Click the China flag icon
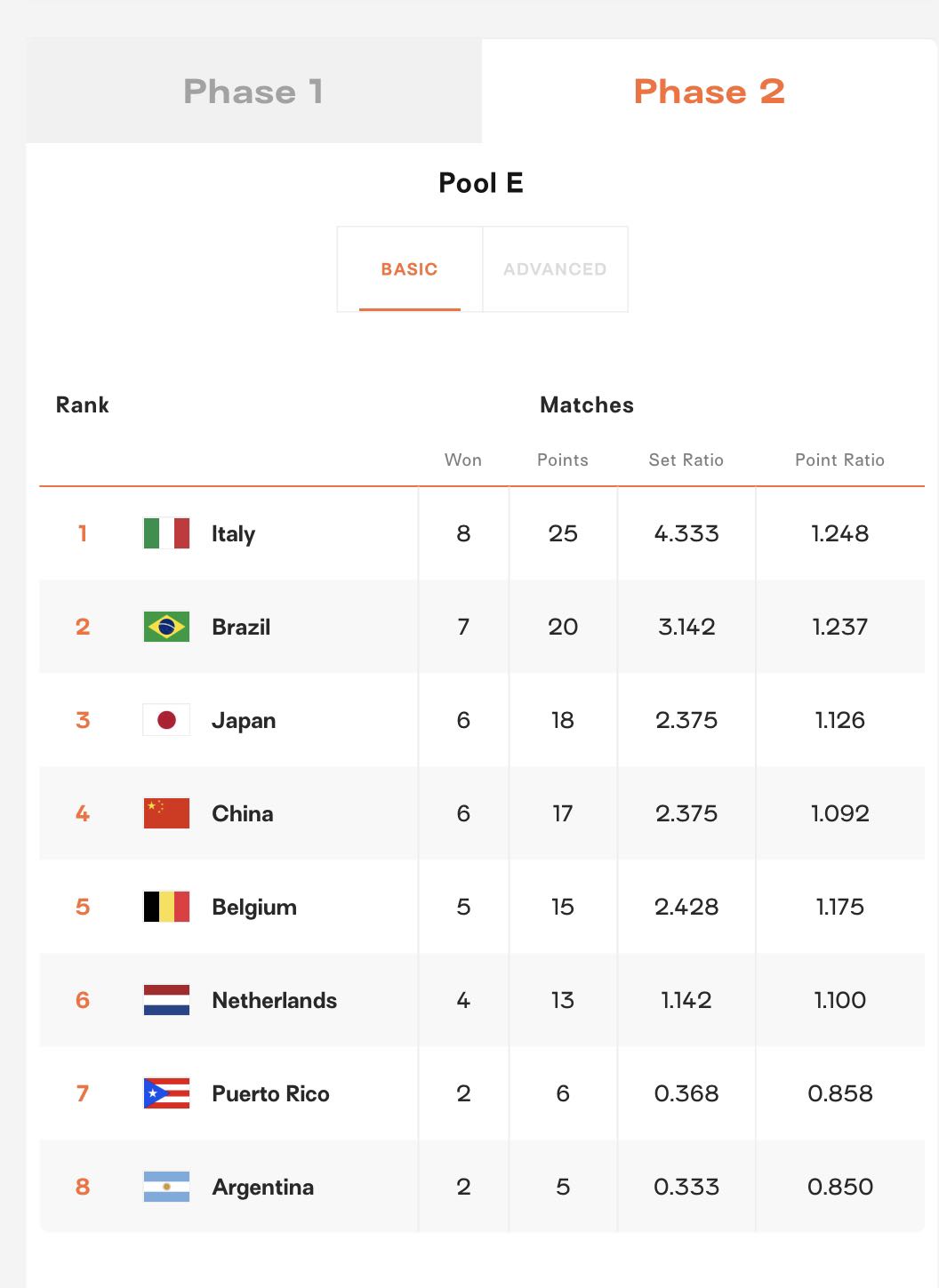 click(x=166, y=813)
